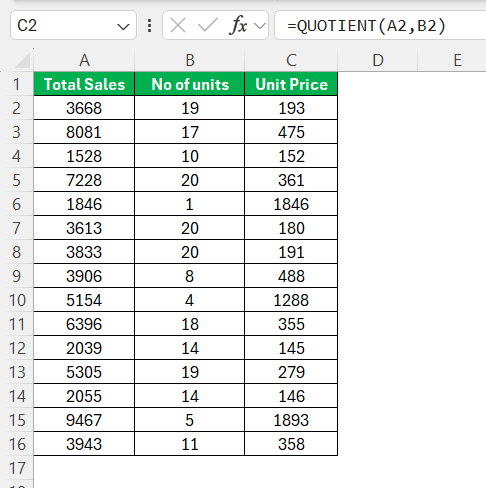Select cell containing 3613
Screen dimensions: 486x488
(x=84, y=228)
